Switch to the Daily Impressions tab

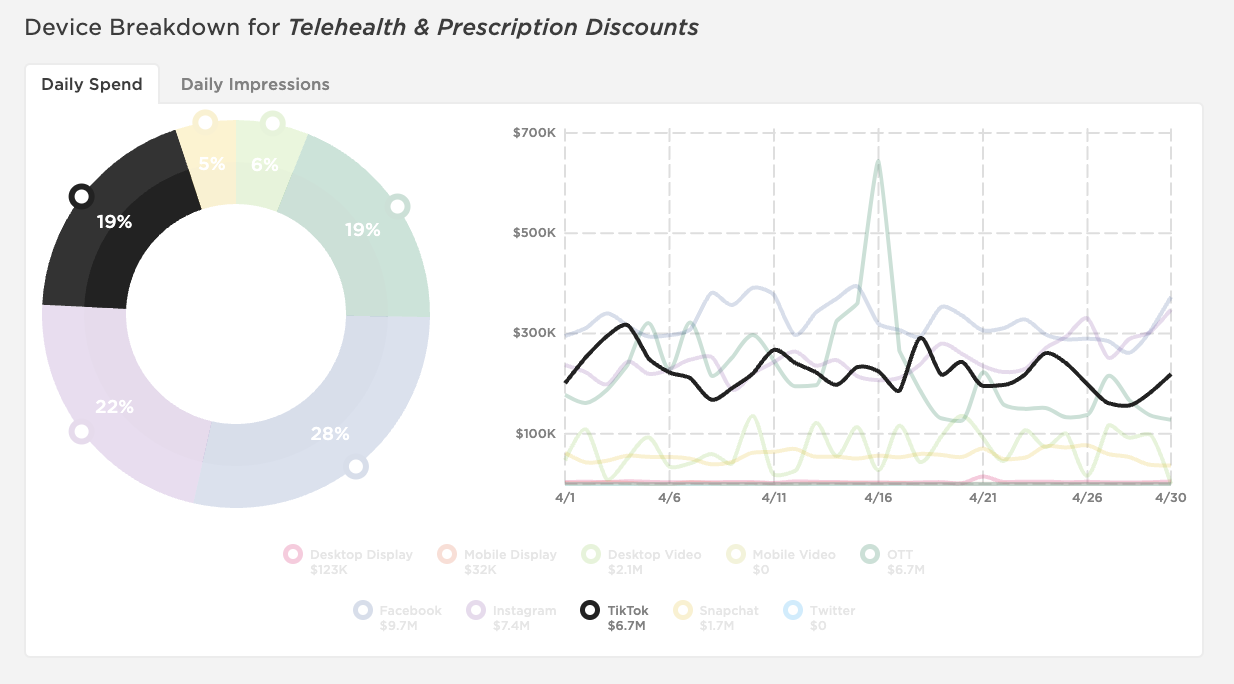pyautogui.click(x=255, y=84)
